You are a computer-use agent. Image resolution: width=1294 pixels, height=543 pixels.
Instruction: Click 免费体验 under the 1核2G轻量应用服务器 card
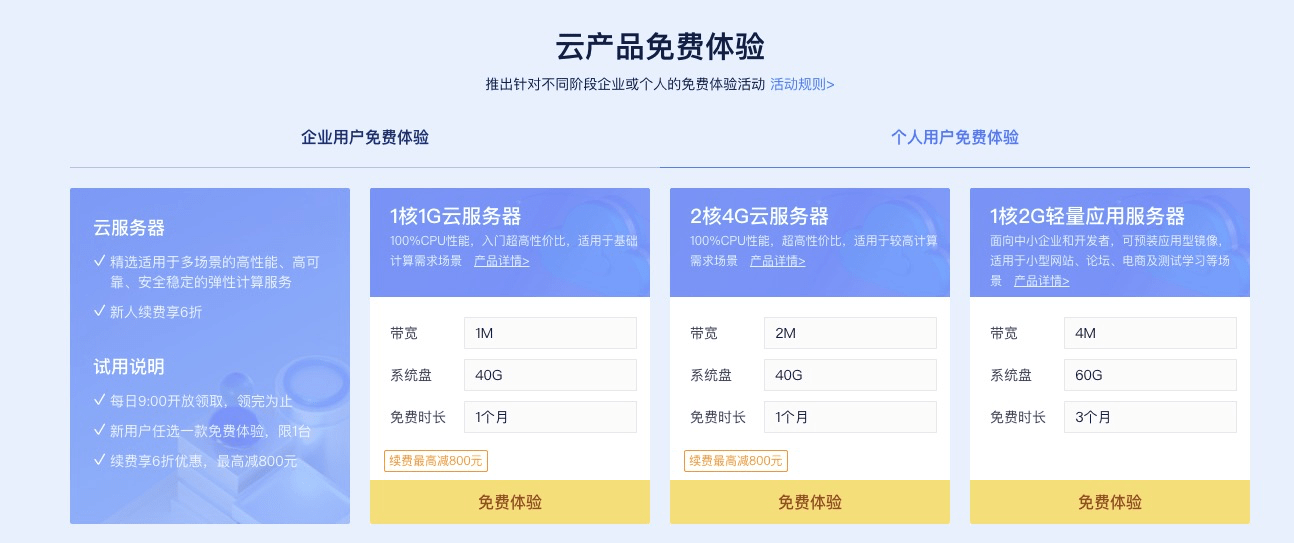pyautogui.click(x=1110, y=502)
